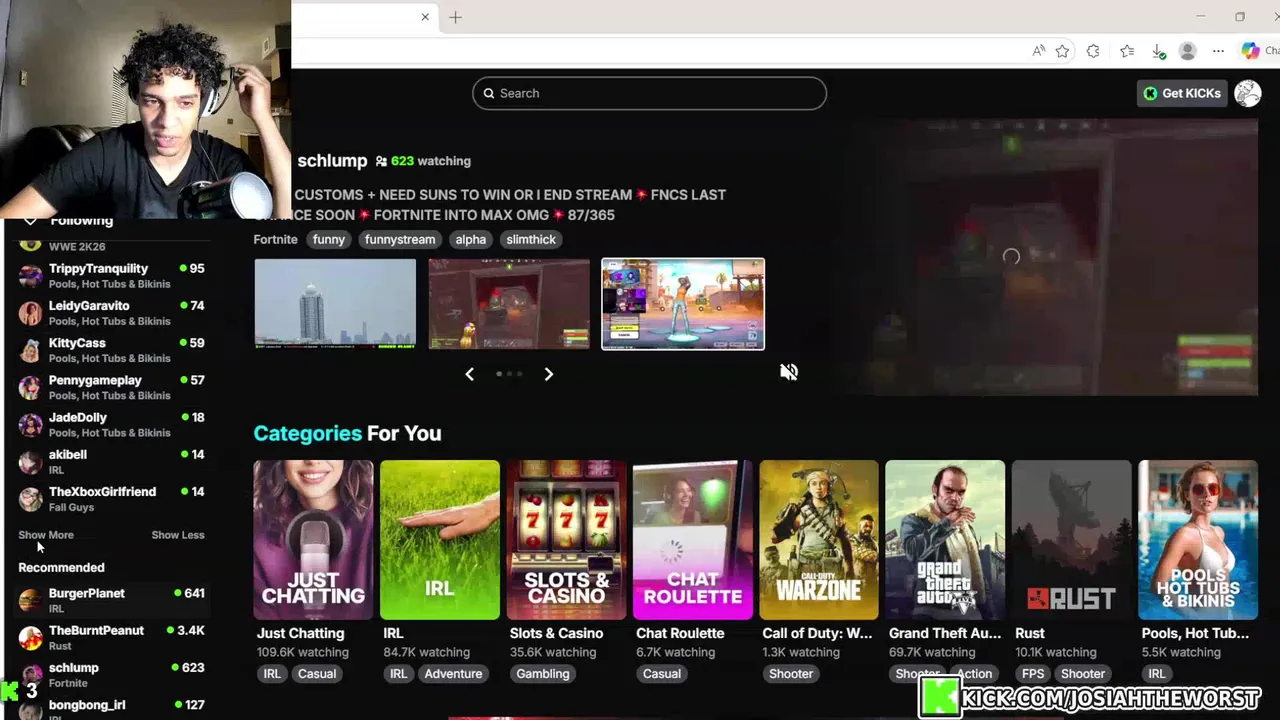Unmute the featured stream preview

click(789, 372)
